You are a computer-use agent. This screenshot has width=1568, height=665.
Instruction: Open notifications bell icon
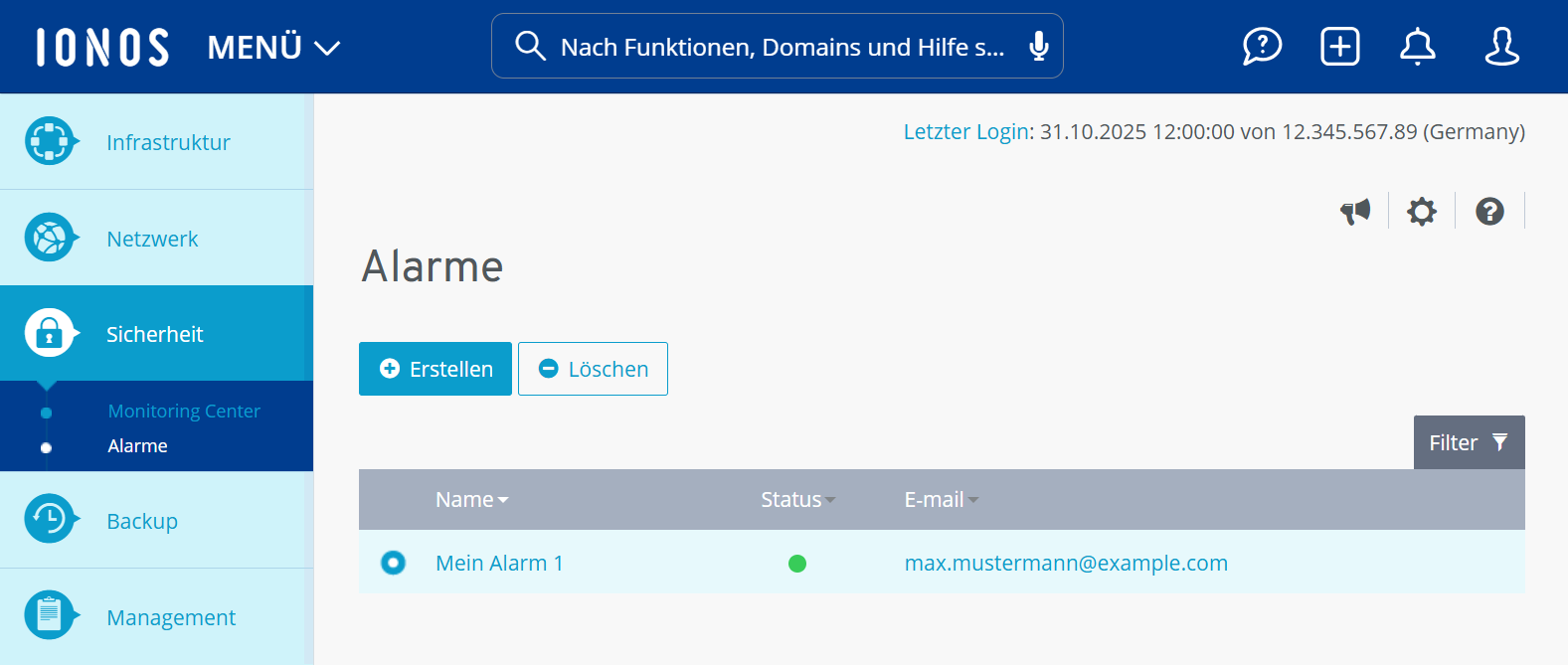pos(1417,46)
